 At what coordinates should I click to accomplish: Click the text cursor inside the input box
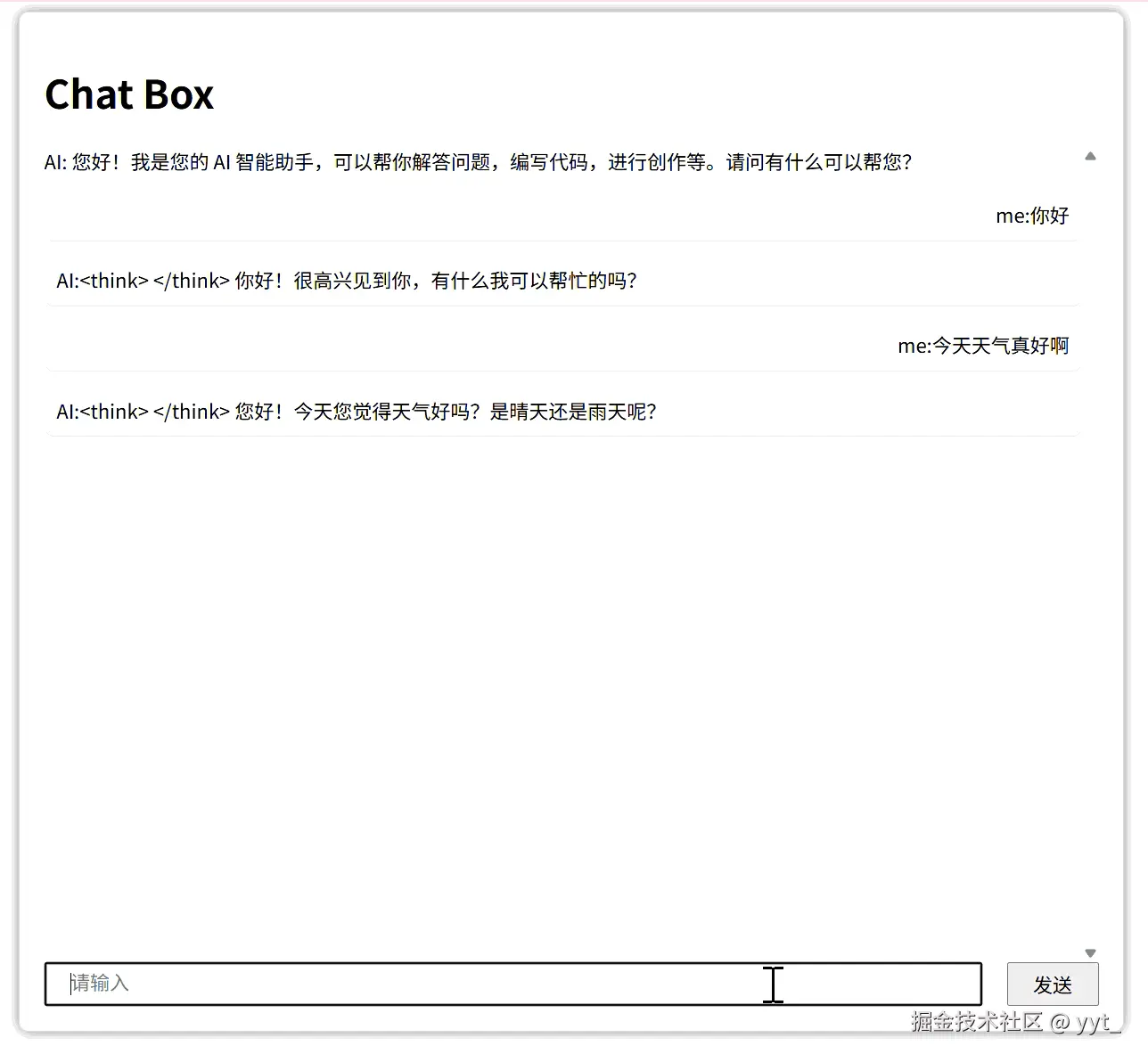pyautogui.click(x=773, y=984)
